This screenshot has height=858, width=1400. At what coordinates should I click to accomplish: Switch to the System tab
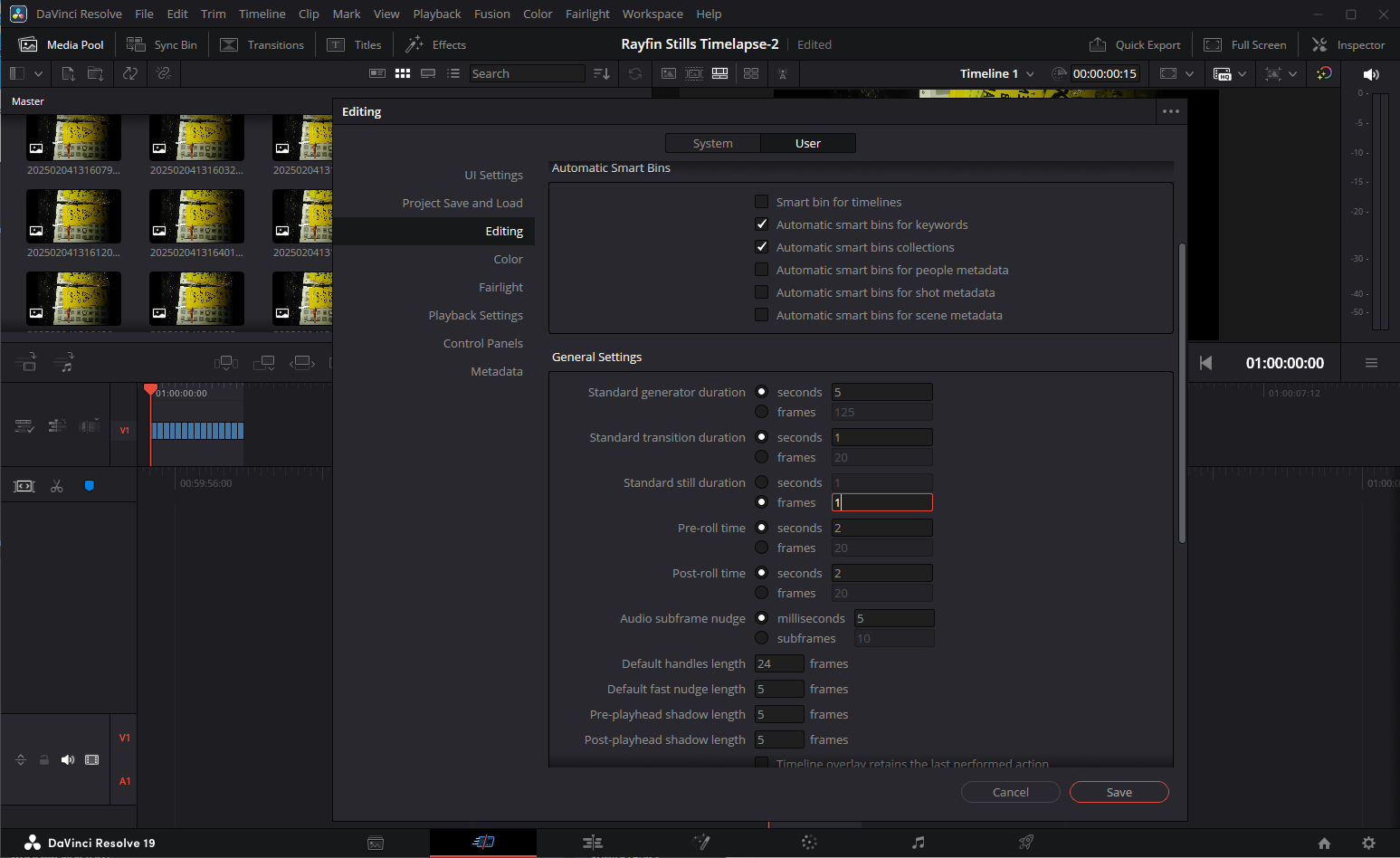(712, 143)
